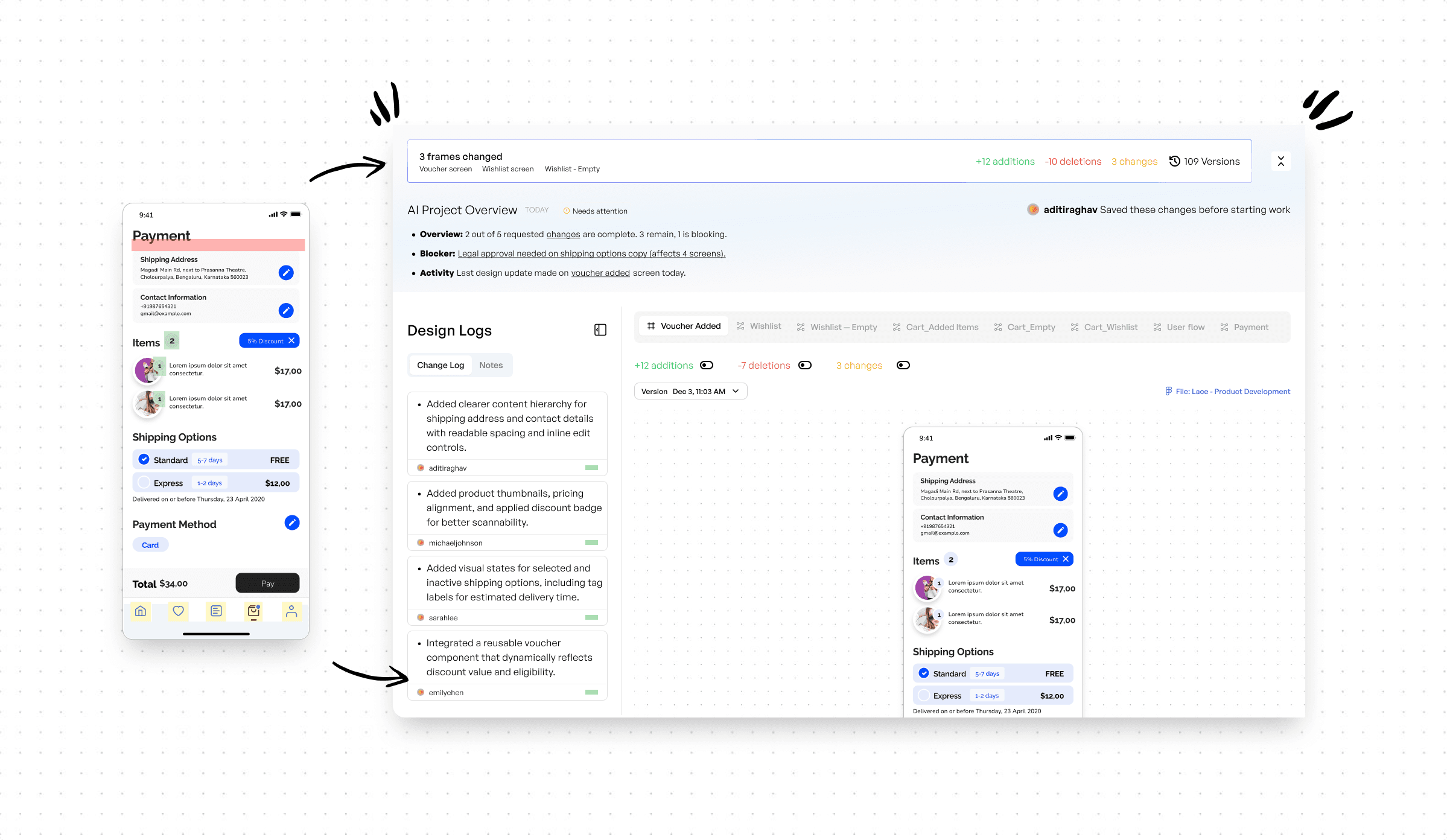Open the 109 Versions history icon
Screen dimensions: 1447x840
(1174, 161)
